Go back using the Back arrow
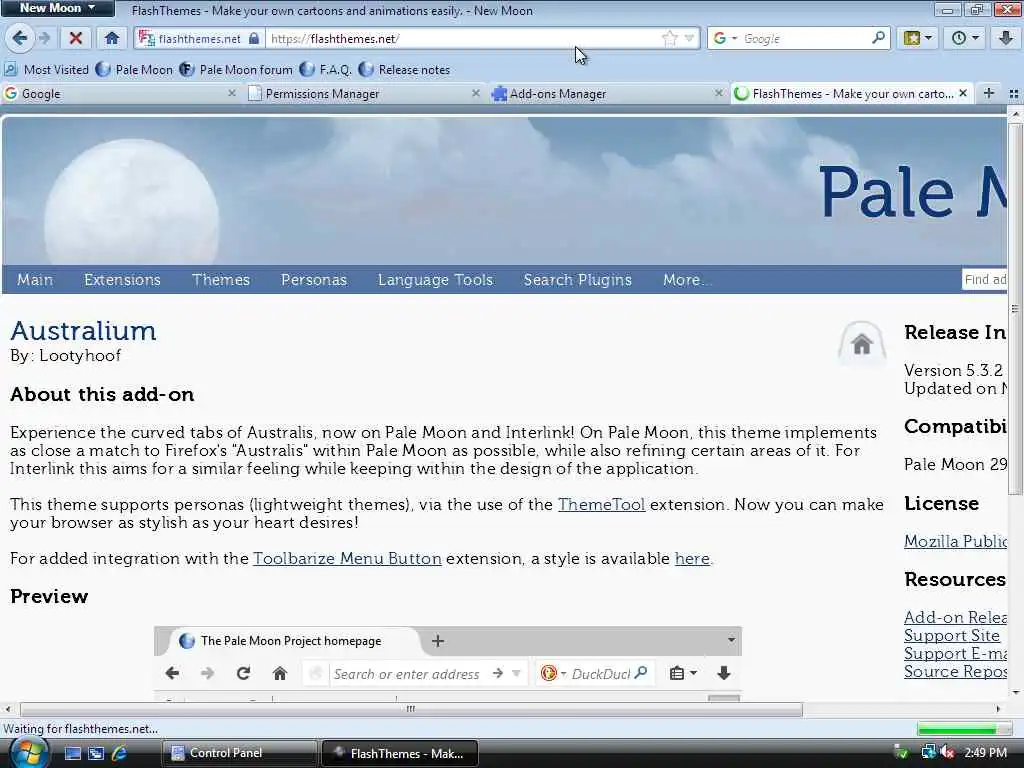 20,38
